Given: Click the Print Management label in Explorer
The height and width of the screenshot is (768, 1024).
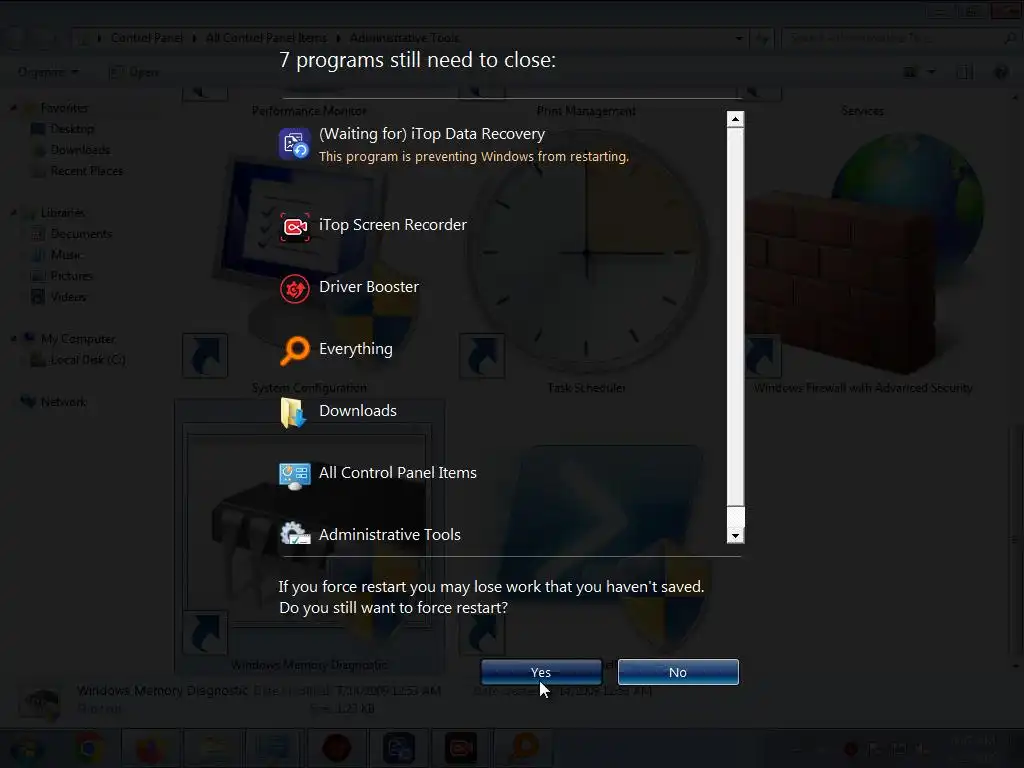Looking at the screenshot, I should [x=586, y=111].
